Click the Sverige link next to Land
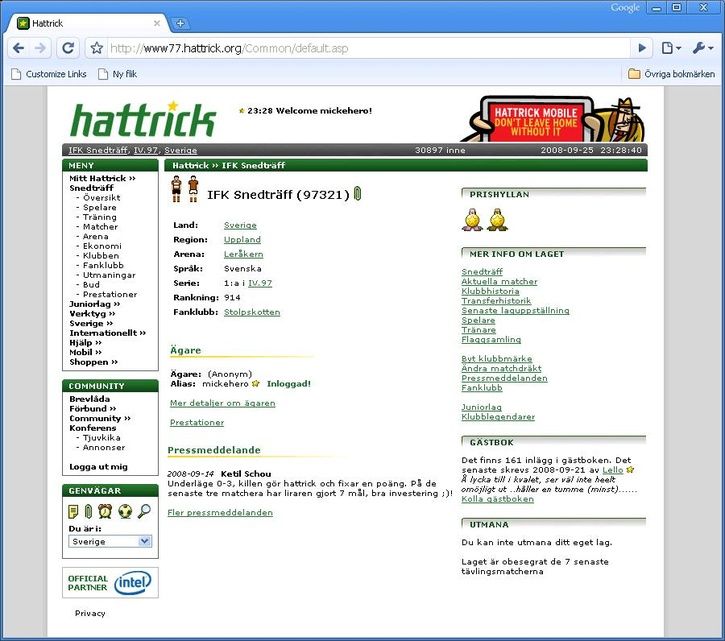725x641 pixels. tap(240, 225)
